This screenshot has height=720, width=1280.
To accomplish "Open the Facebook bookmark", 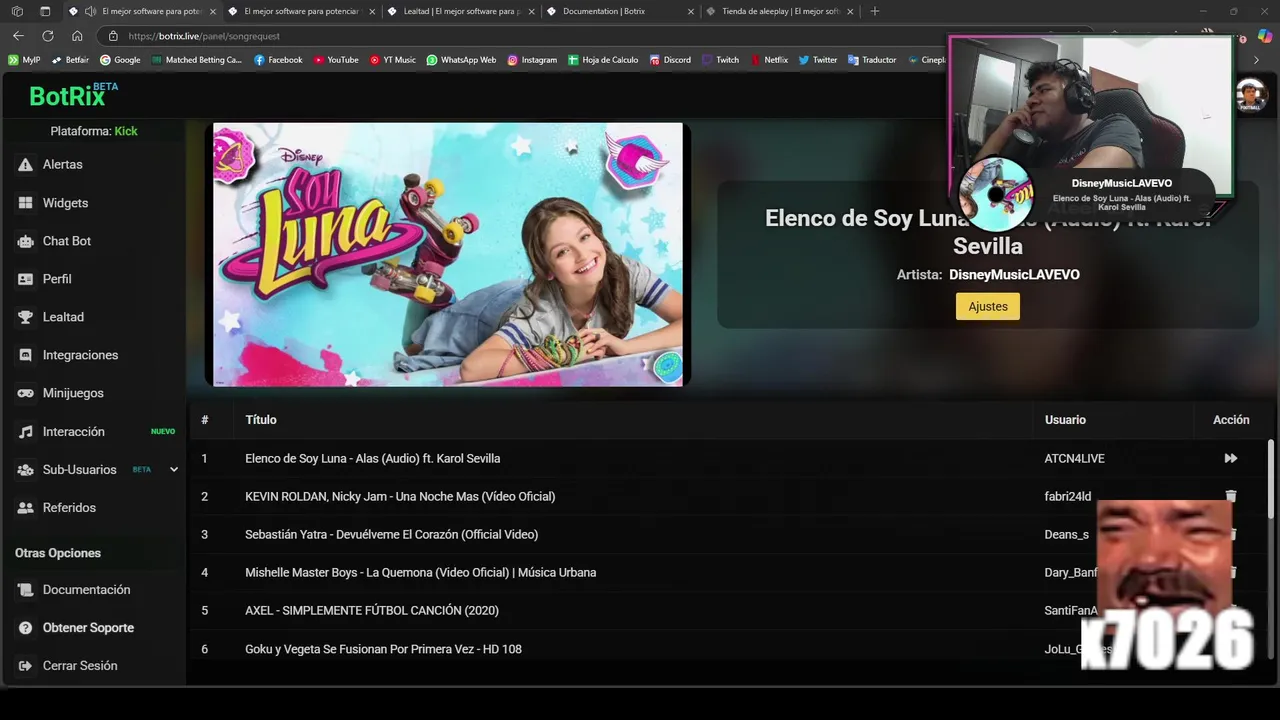I will point(278,60).
